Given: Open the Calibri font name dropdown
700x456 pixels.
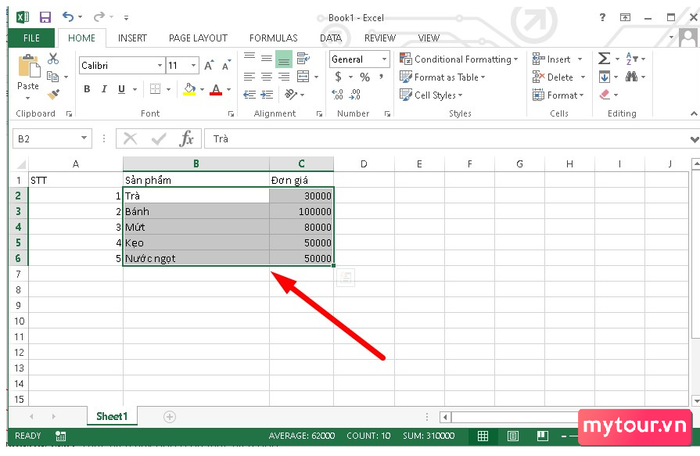Looking at the screenshot, I should (160, 65).
